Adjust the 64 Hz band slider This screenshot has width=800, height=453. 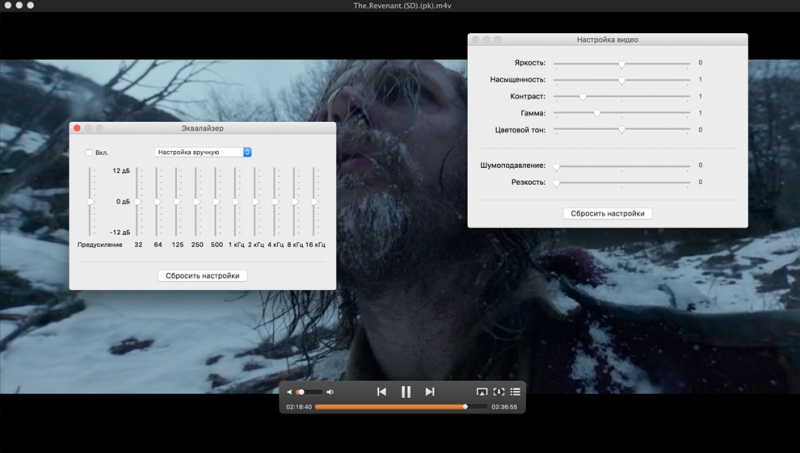pos(157,202)
